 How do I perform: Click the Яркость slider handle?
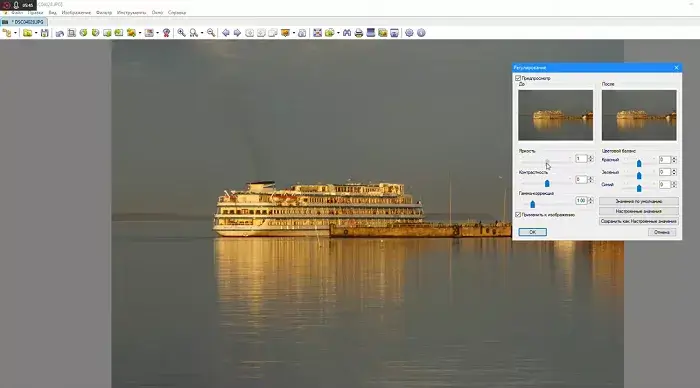pos(547,162)
